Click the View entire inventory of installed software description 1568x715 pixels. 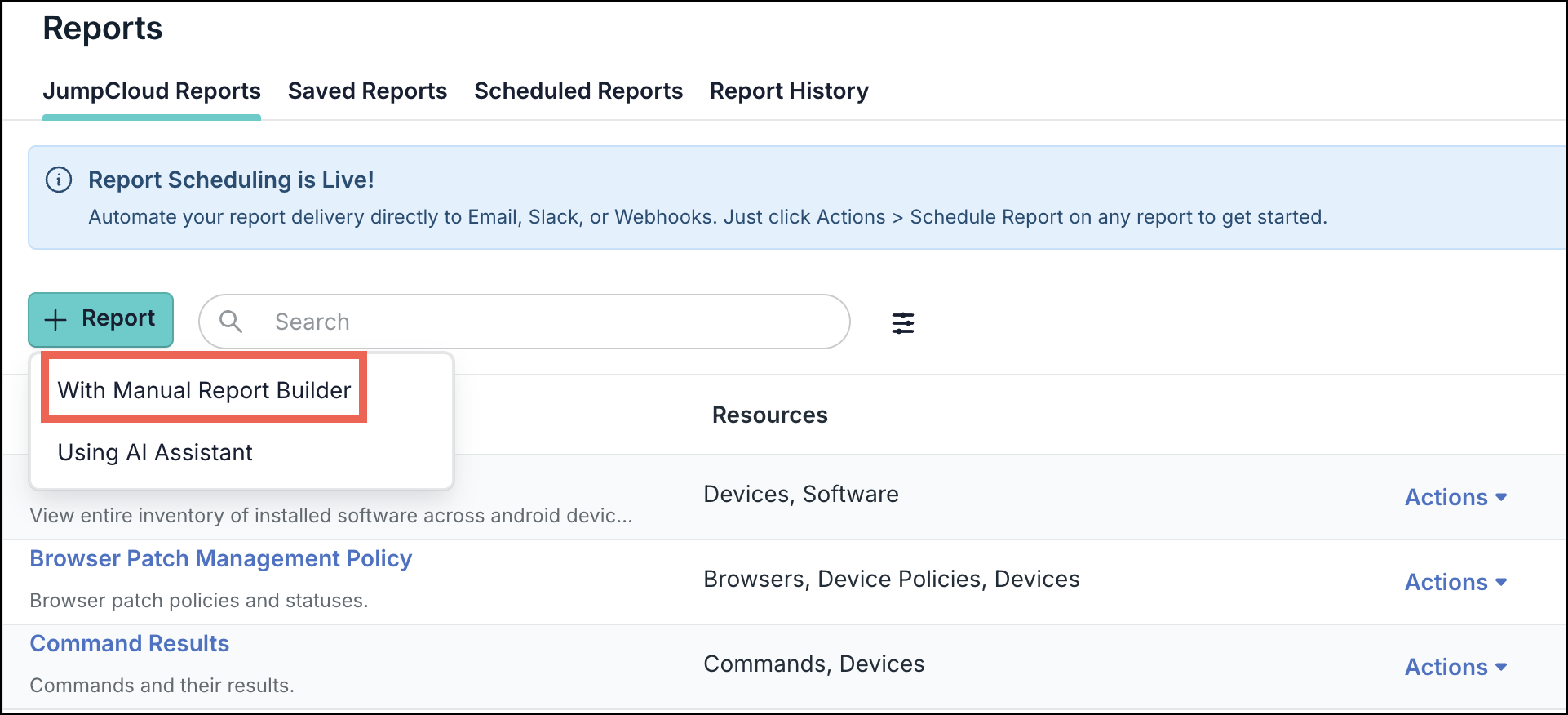pyautogui.click(x=331, y=516)
